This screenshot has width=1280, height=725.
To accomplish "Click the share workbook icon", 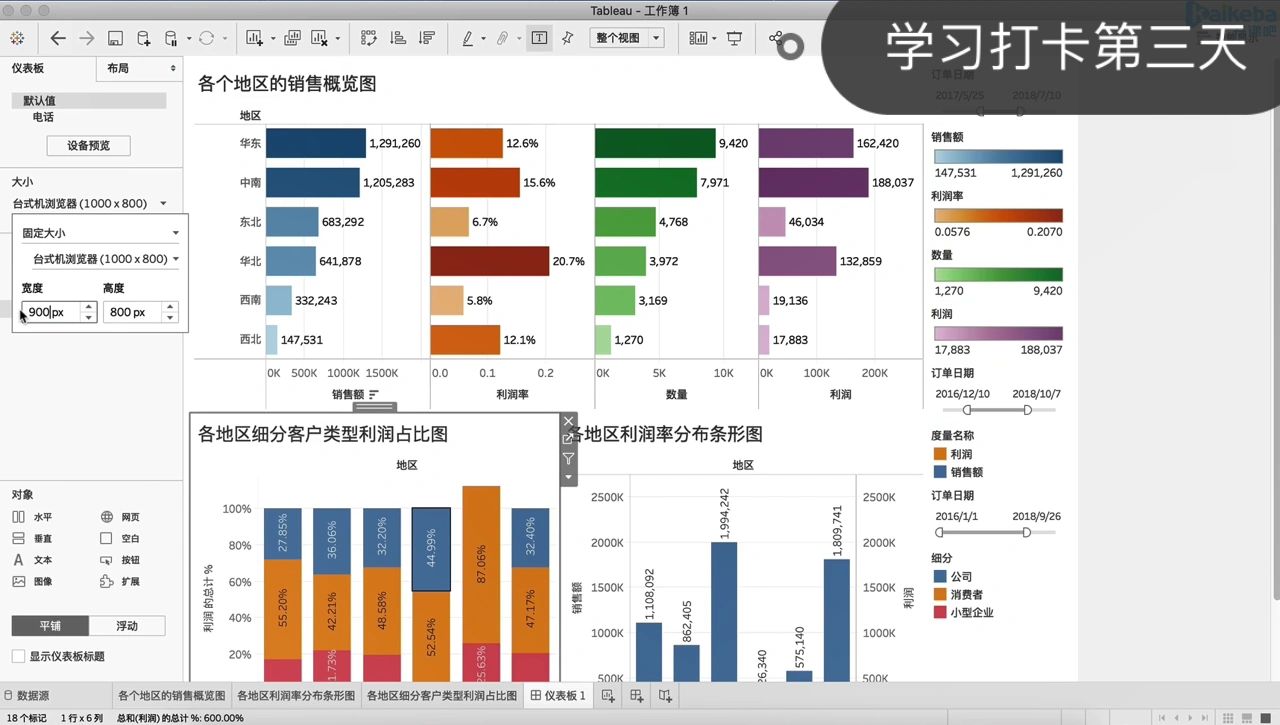I will tap(776, 38).
